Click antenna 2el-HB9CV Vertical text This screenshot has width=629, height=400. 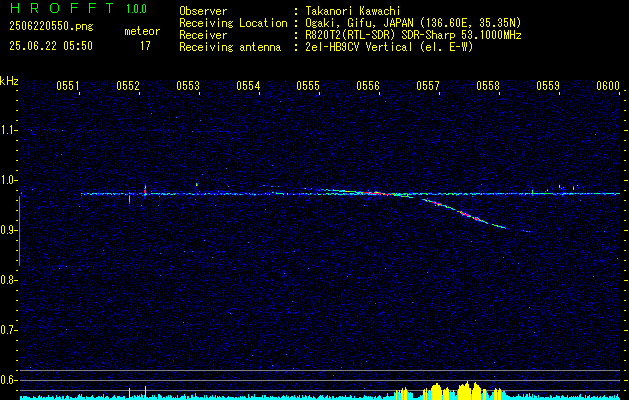390,47
